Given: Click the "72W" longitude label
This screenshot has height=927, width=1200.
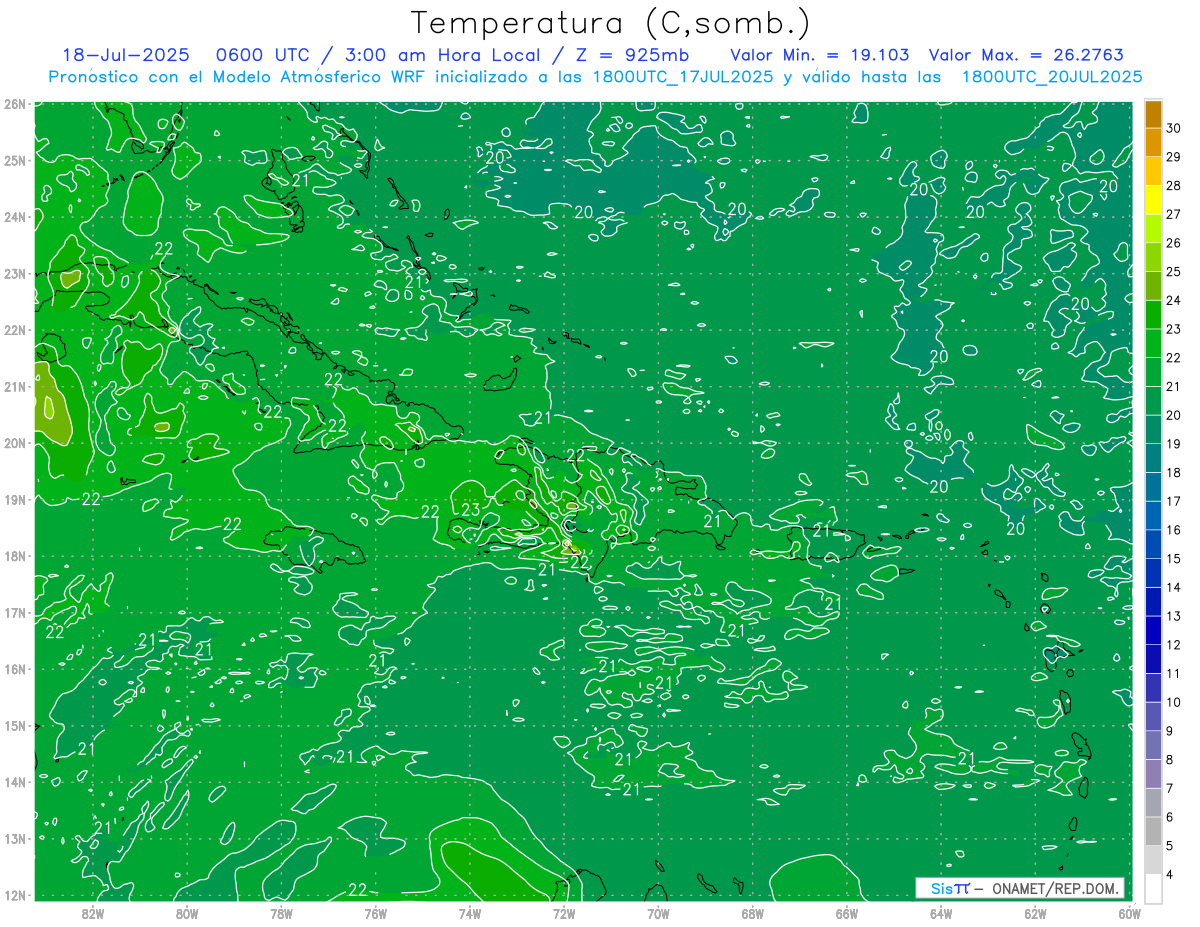Looking at the screenshot, I should point(564,914).
